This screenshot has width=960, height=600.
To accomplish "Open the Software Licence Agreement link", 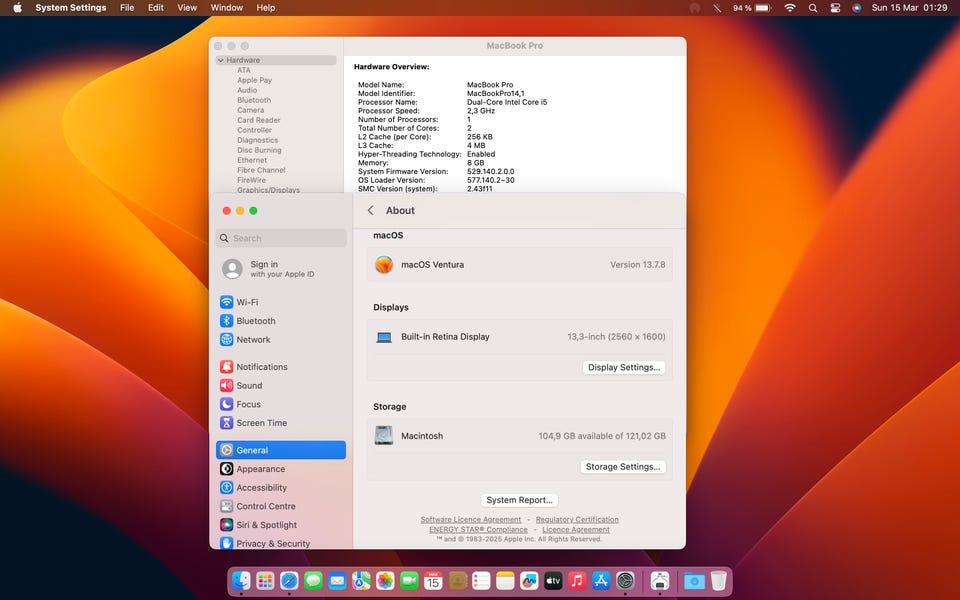I will [470, 520].
